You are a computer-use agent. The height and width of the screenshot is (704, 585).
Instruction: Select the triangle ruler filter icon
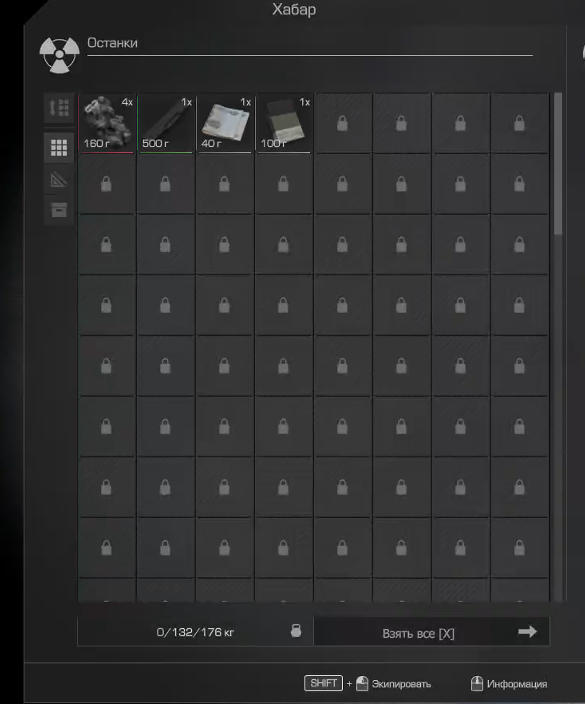(x=59, y=179)
